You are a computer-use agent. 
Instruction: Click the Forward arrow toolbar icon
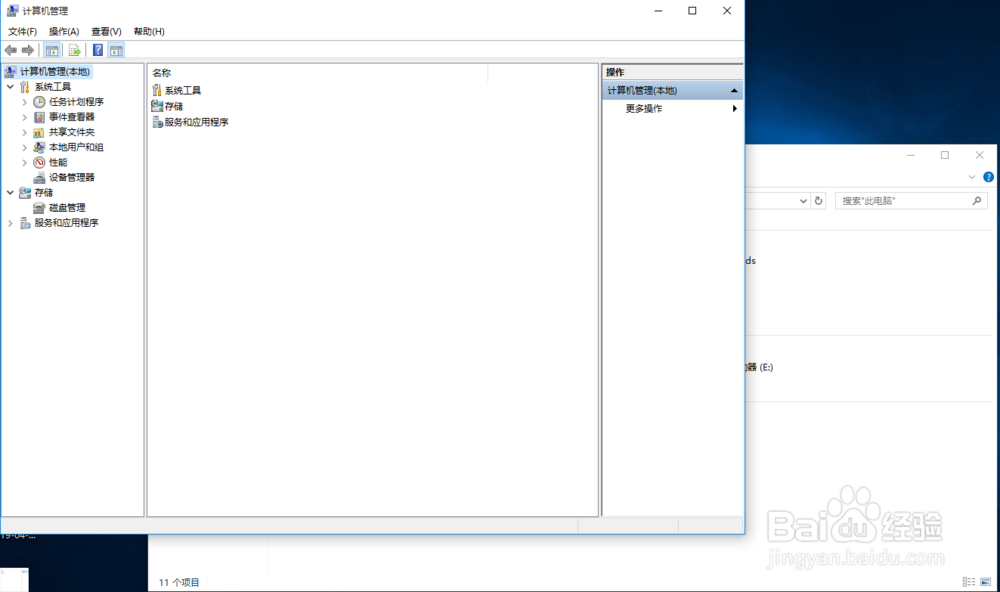[27, 50]
